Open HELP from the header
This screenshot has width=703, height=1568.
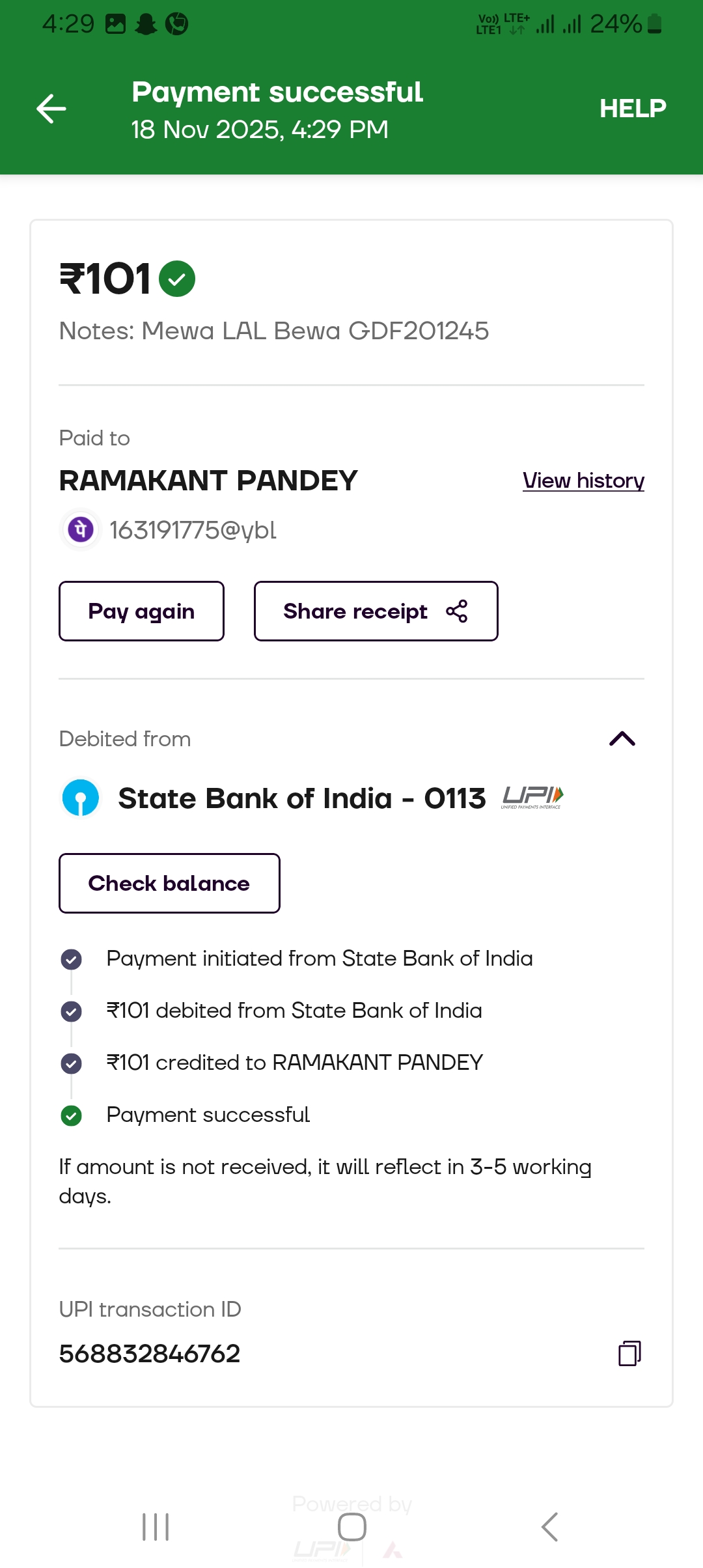632,108
